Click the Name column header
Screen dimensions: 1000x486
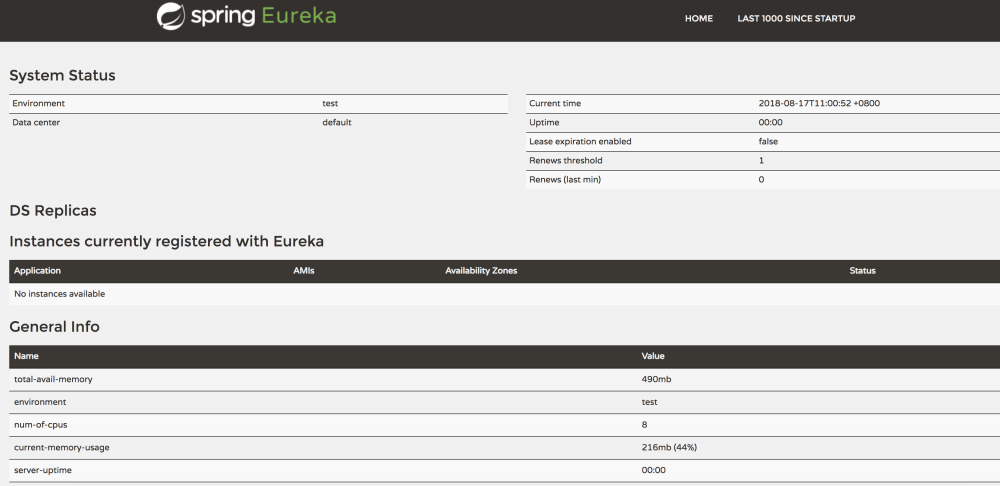26,357
